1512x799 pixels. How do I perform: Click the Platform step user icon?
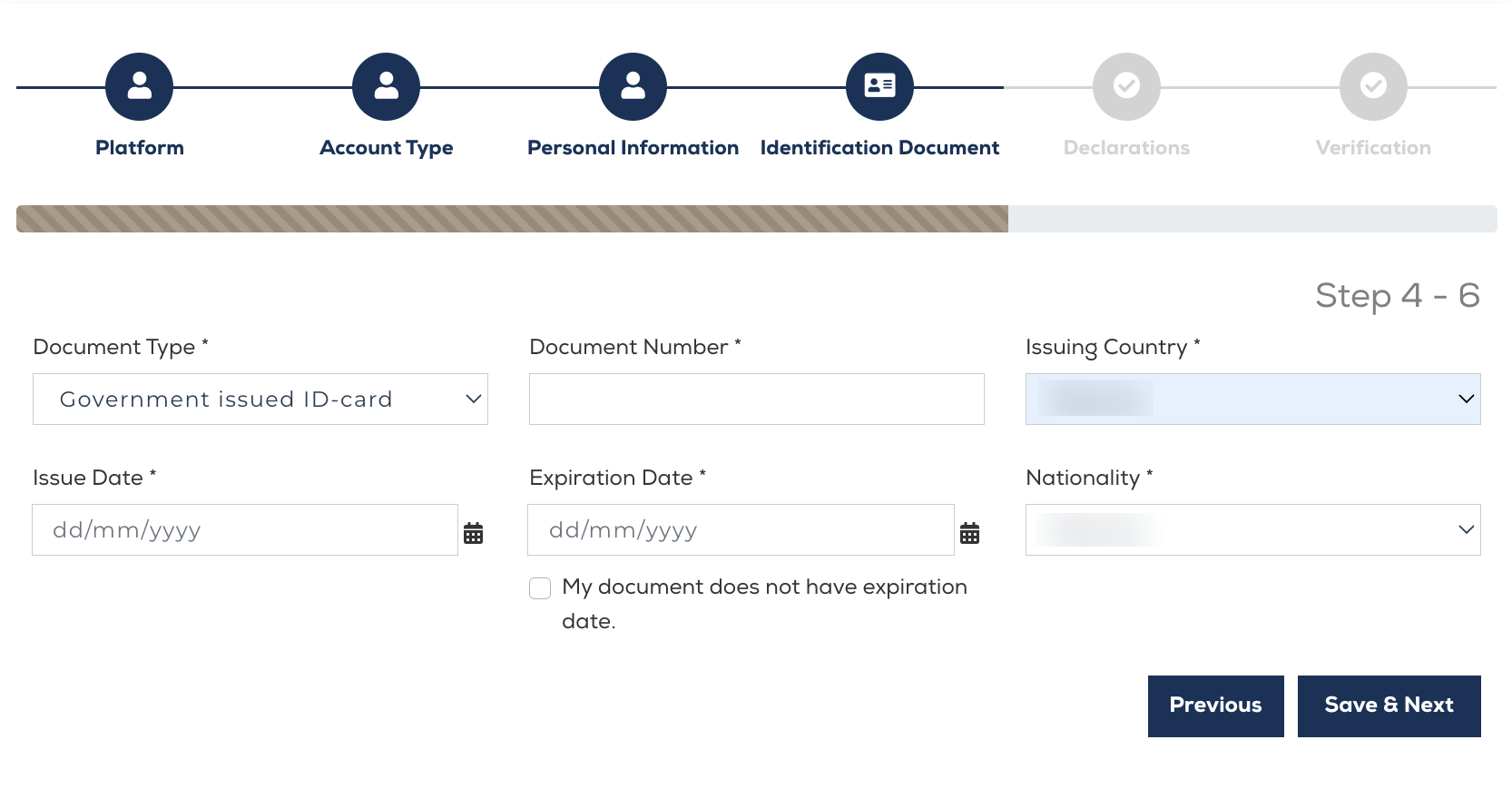tap(139, 86)
